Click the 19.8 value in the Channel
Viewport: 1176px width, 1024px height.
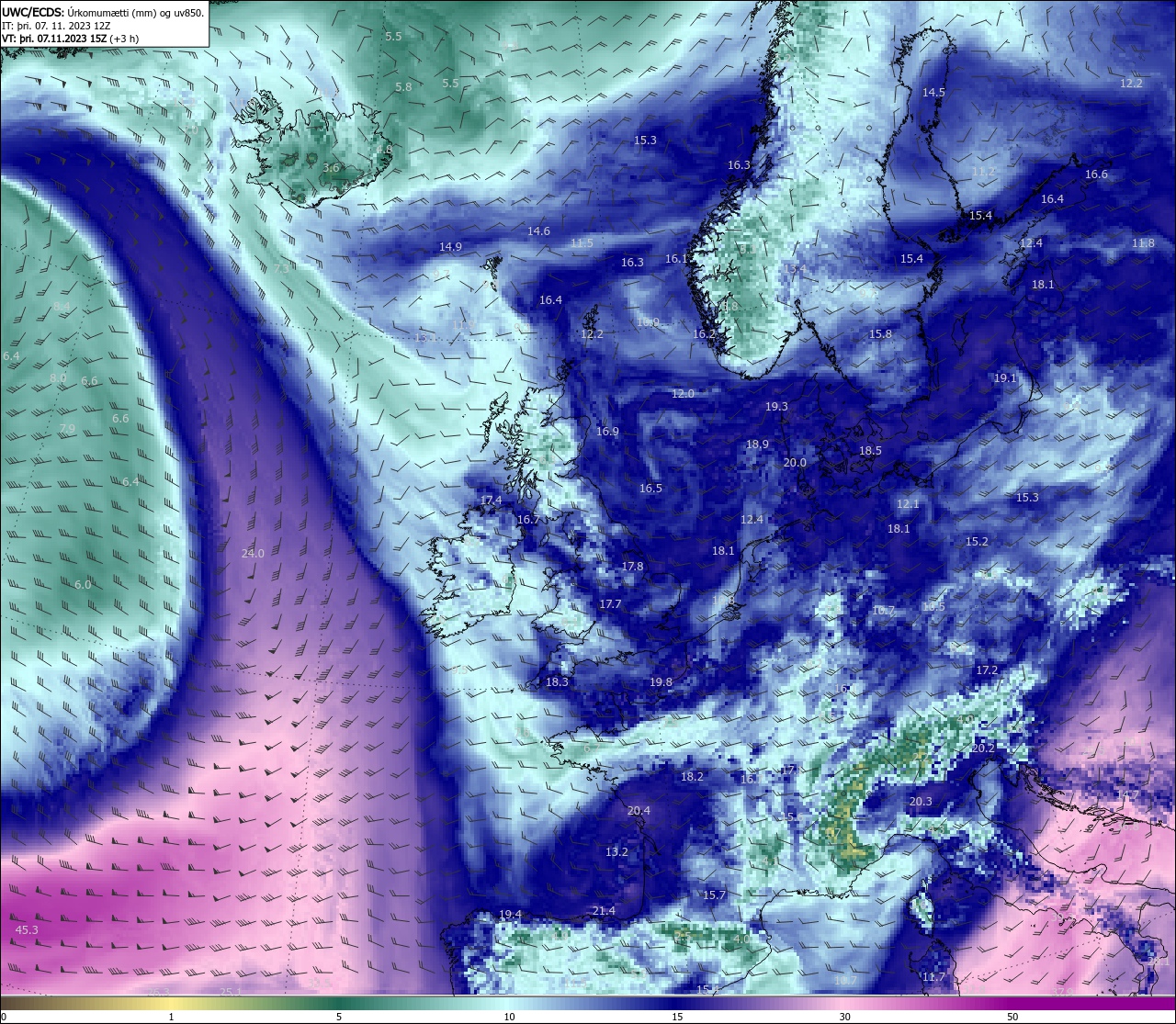(x=661, y=681)
